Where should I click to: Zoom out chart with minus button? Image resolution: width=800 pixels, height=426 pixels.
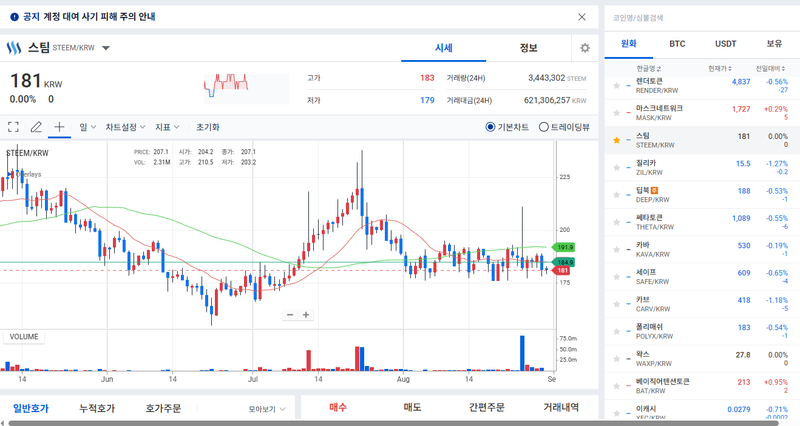click(x=290, y=315)
